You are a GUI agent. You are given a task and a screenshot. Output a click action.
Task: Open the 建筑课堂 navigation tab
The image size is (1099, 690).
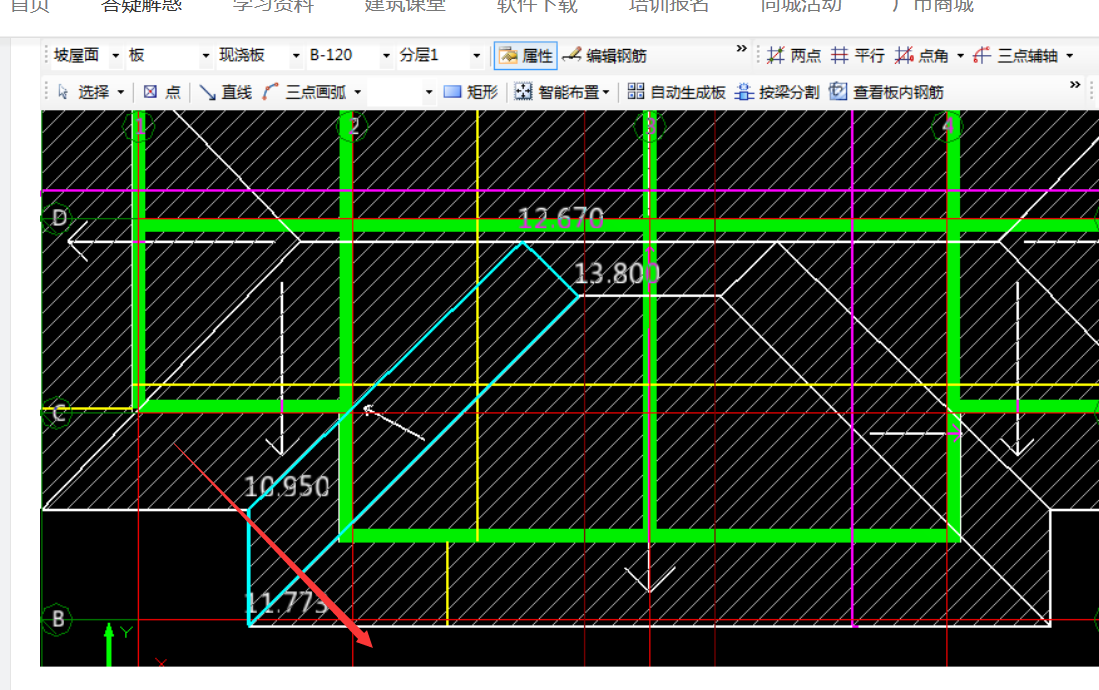[x=405, y=6]
